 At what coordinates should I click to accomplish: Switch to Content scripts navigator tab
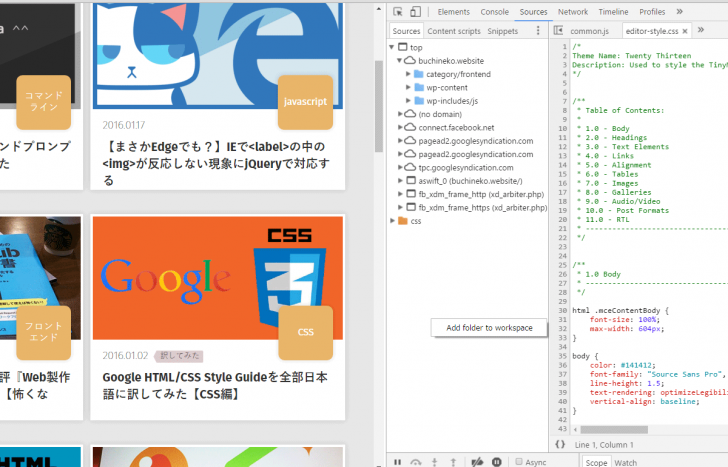click(454, 31)
